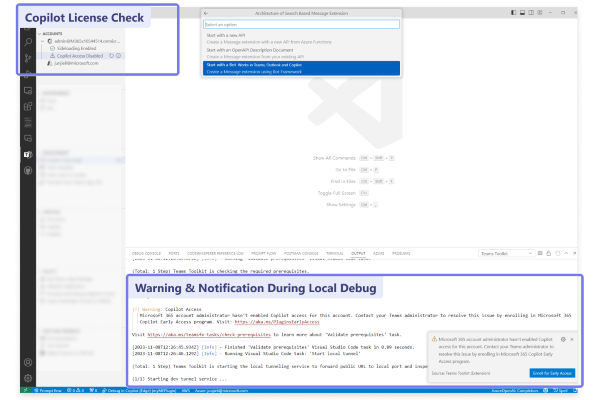Switch to PORTS tab
The height and width of the screenshot is (400, 600).
tap(174, 253)
